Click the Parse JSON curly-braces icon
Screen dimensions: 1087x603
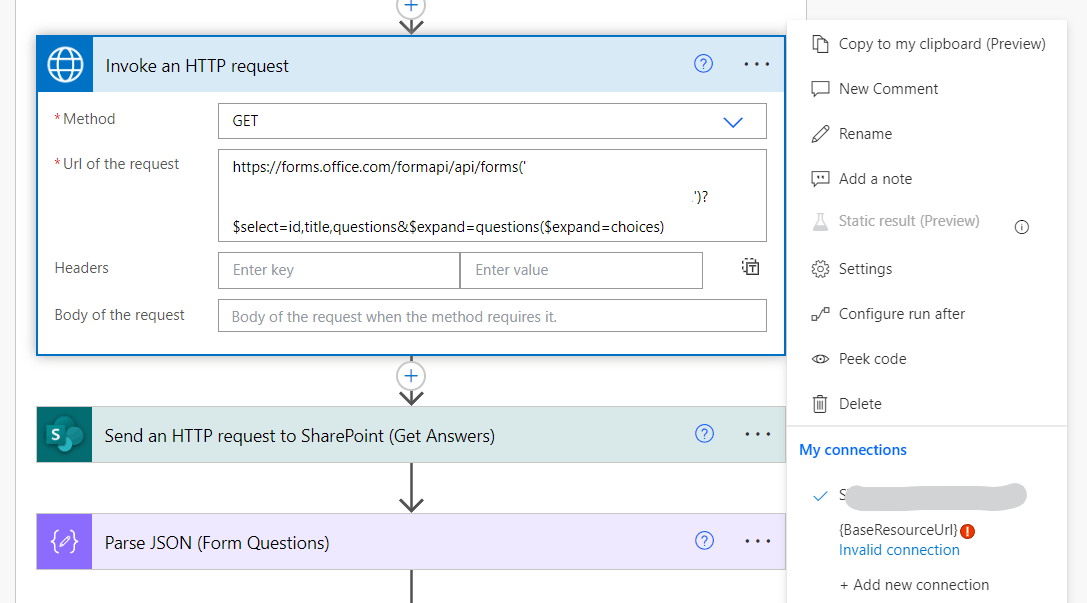click(x=65, y=542)
